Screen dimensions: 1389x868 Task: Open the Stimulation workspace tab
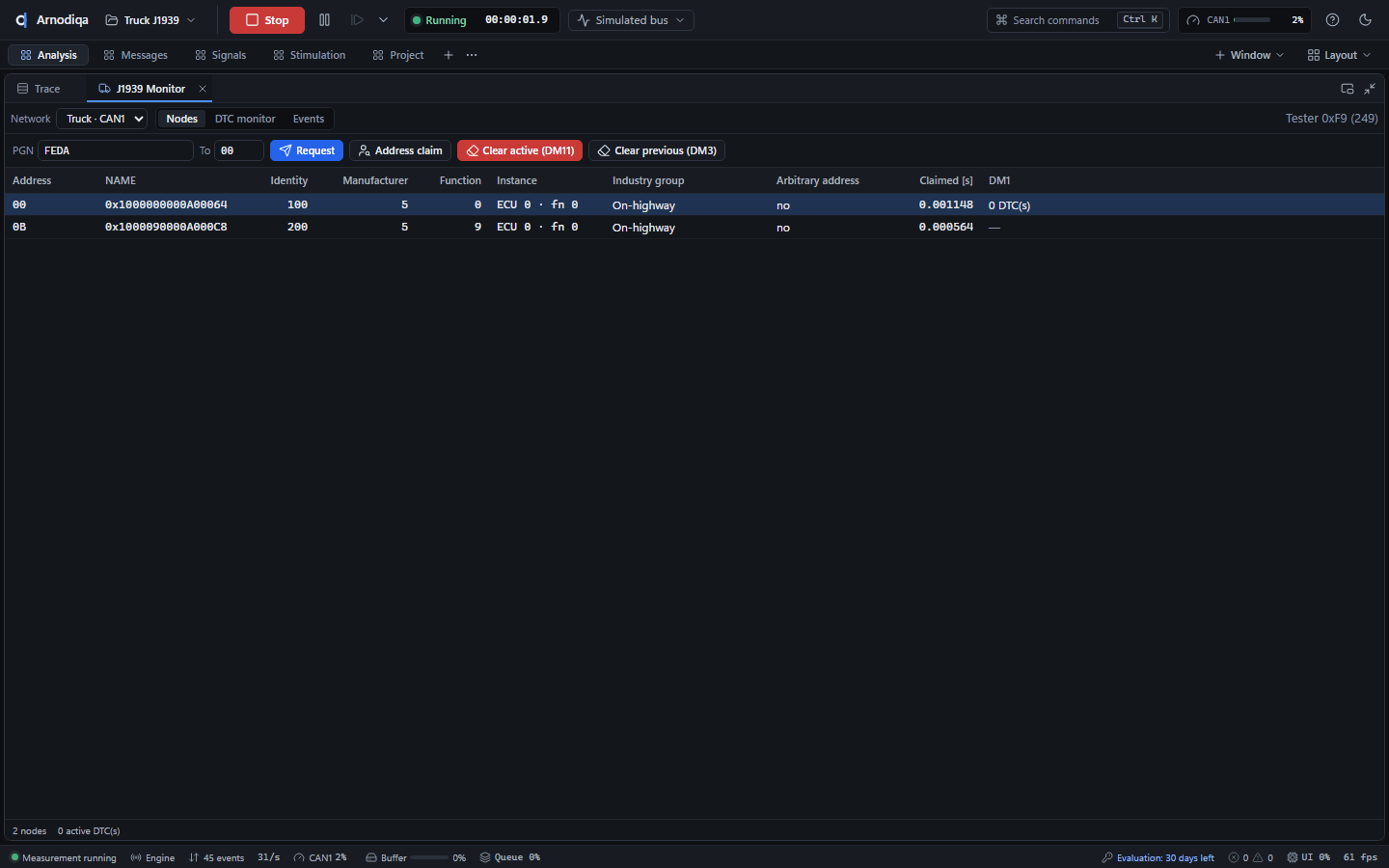click(x=310, y=55)
